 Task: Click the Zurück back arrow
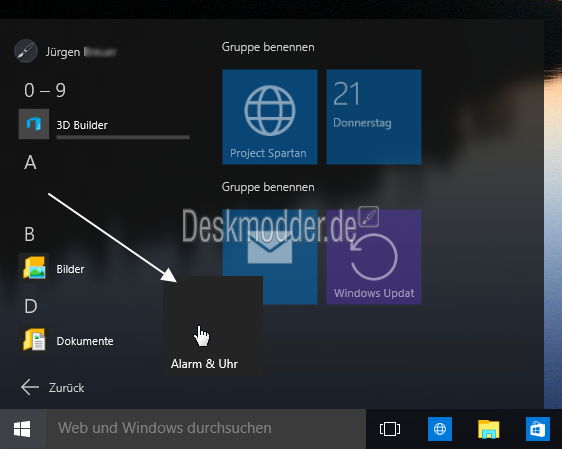[x=30, y=387]
